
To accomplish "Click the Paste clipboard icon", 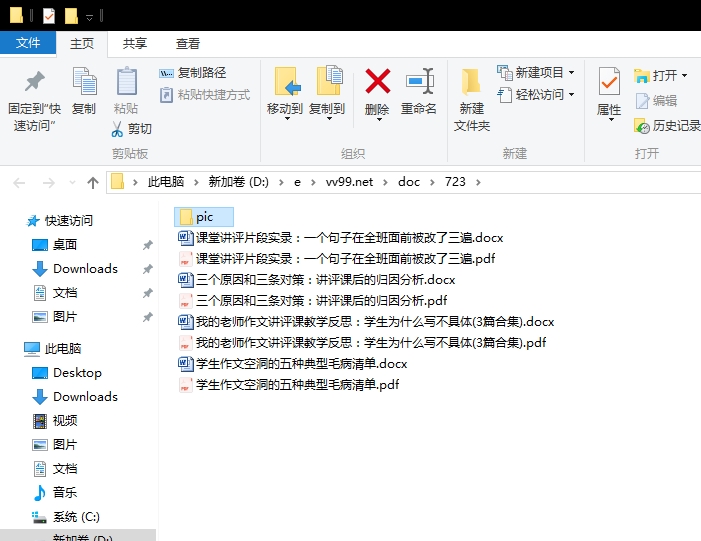I will [127, 81].
